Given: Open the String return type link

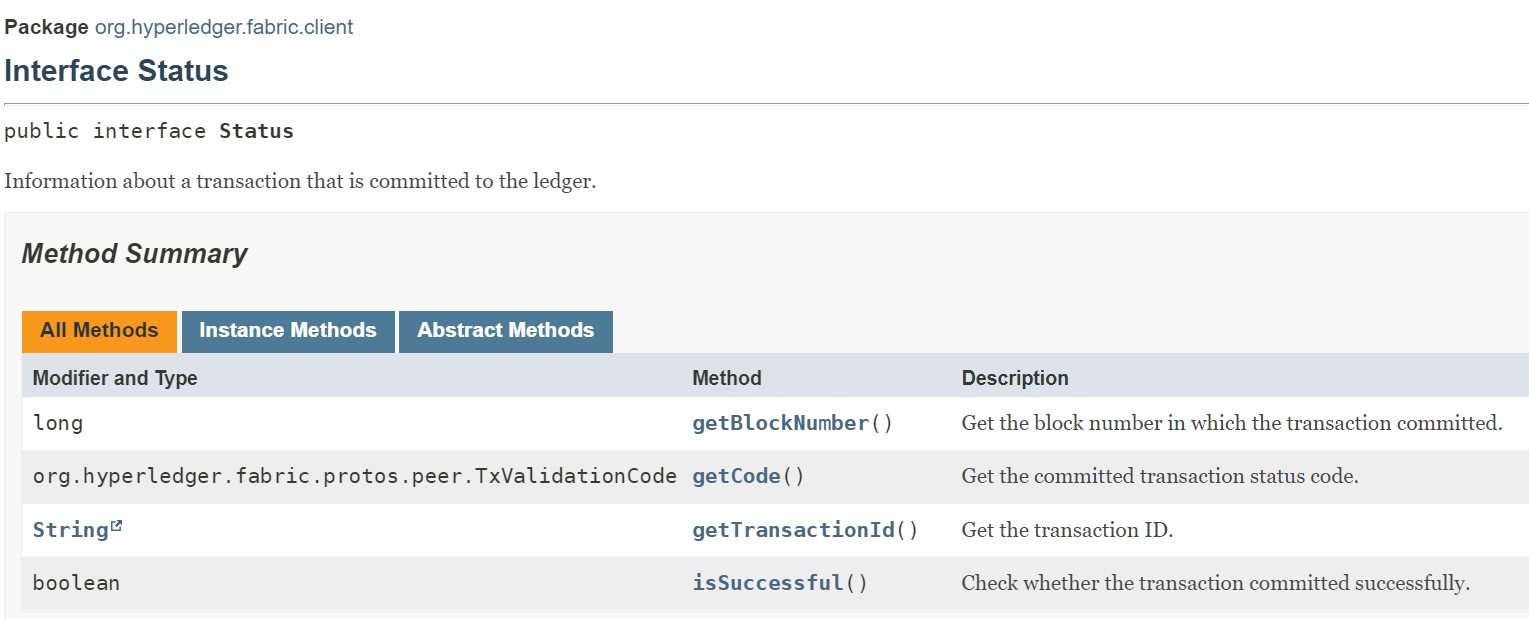Looking at the screenshot, I should tap(70, 530).
